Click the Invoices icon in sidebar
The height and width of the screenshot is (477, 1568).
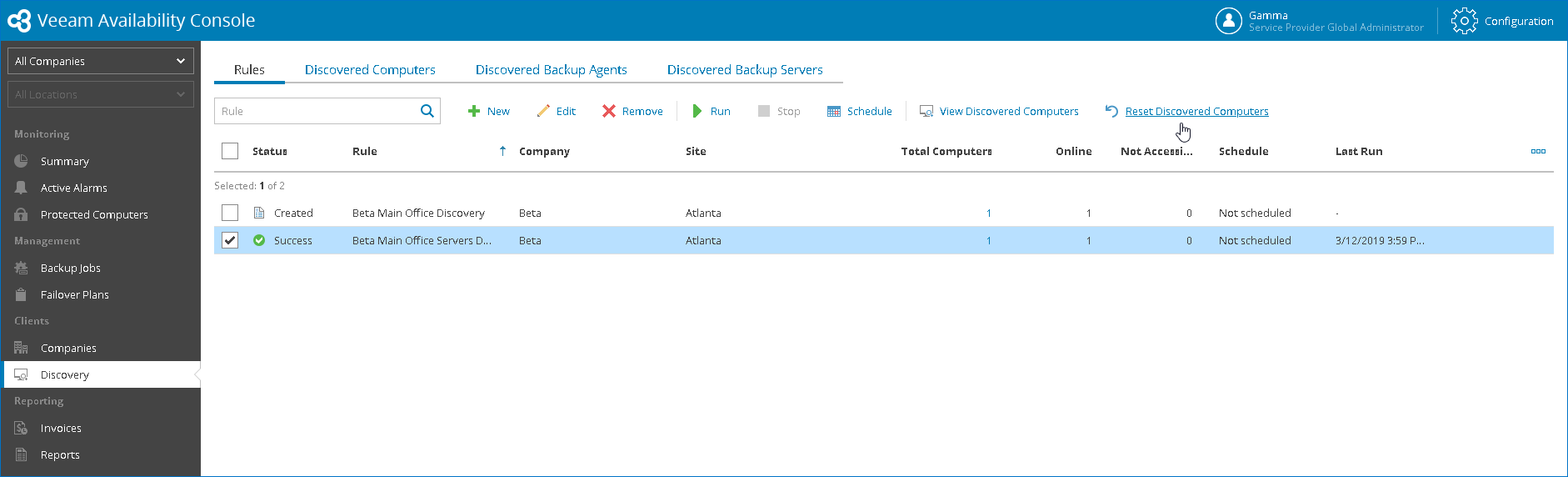[21, 428]
